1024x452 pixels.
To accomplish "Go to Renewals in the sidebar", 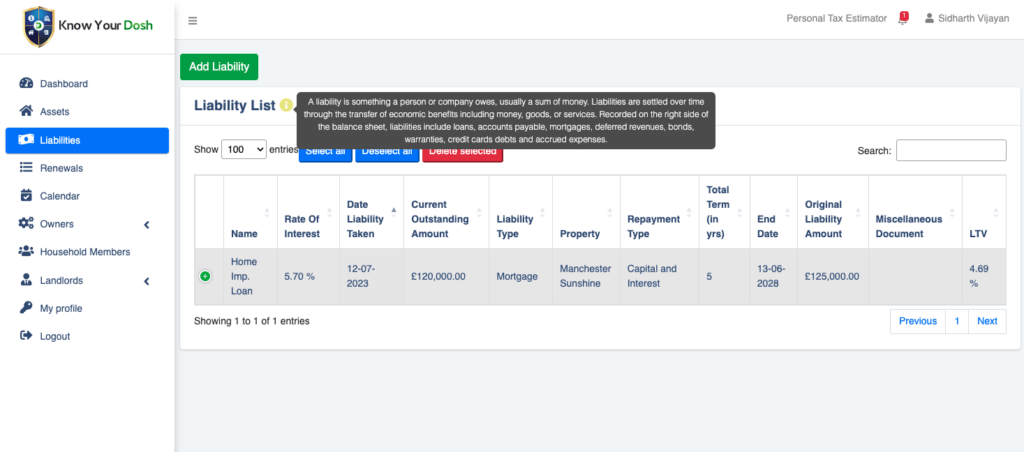I will (61, 168).
